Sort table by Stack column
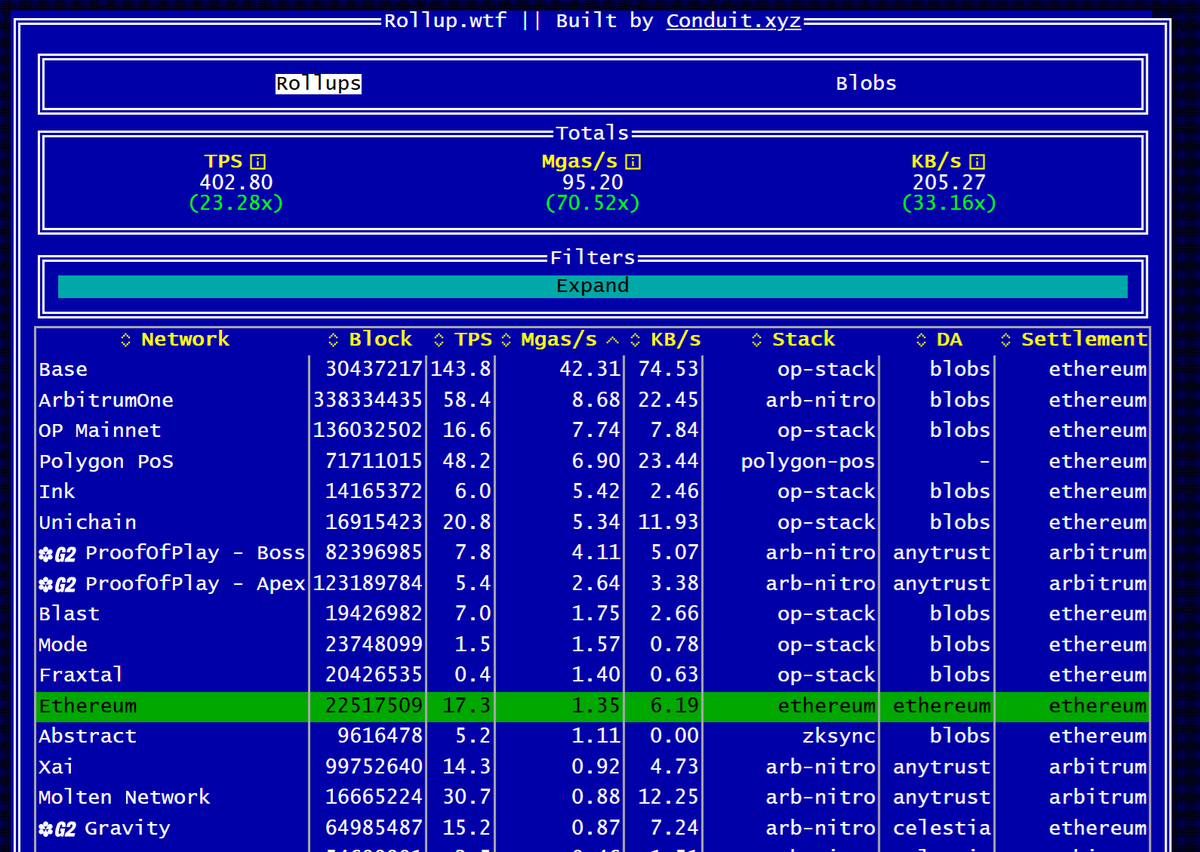This screenshot has width=1200, height=852. point(792,340)
